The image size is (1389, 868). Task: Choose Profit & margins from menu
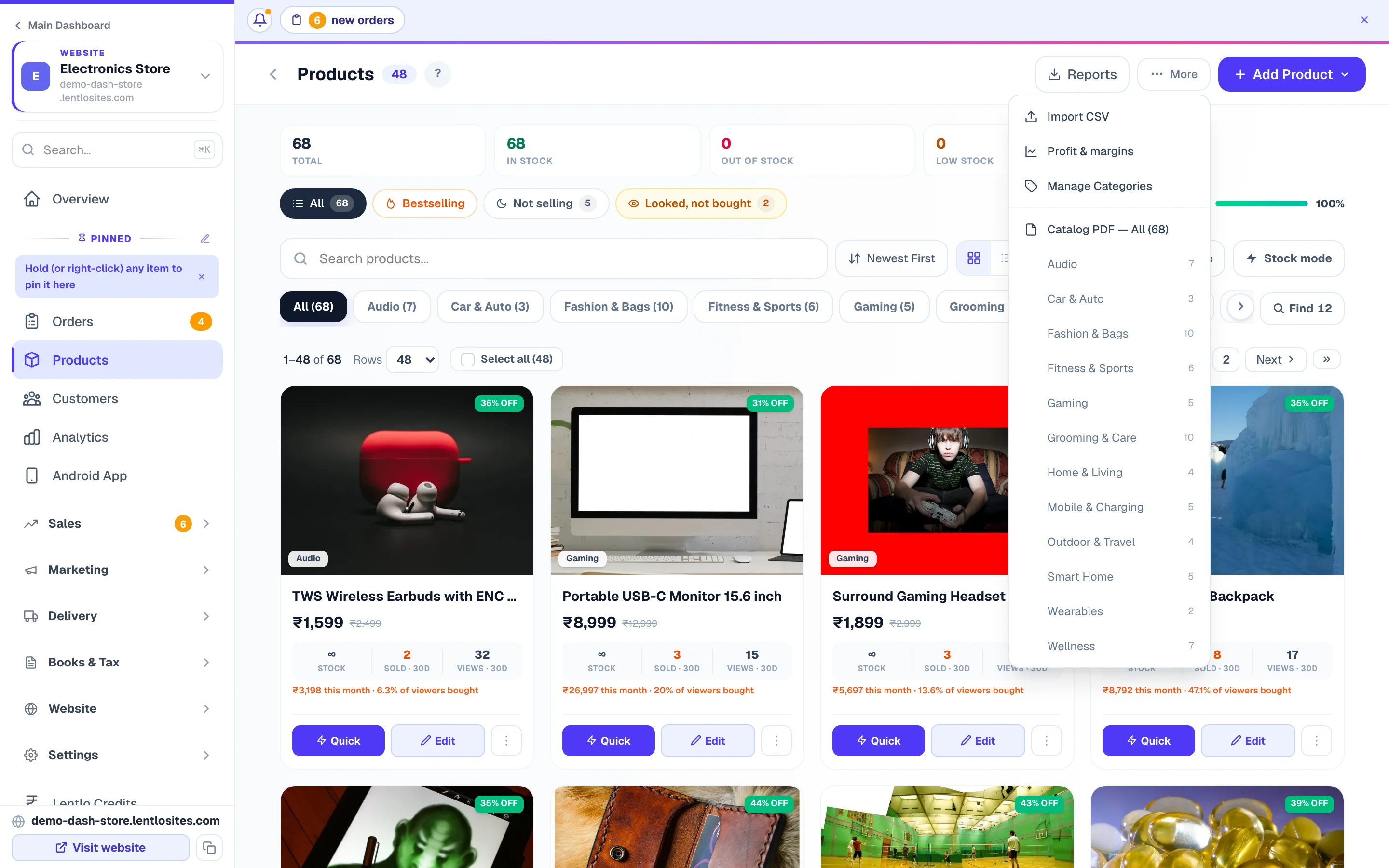[1109, 151]
